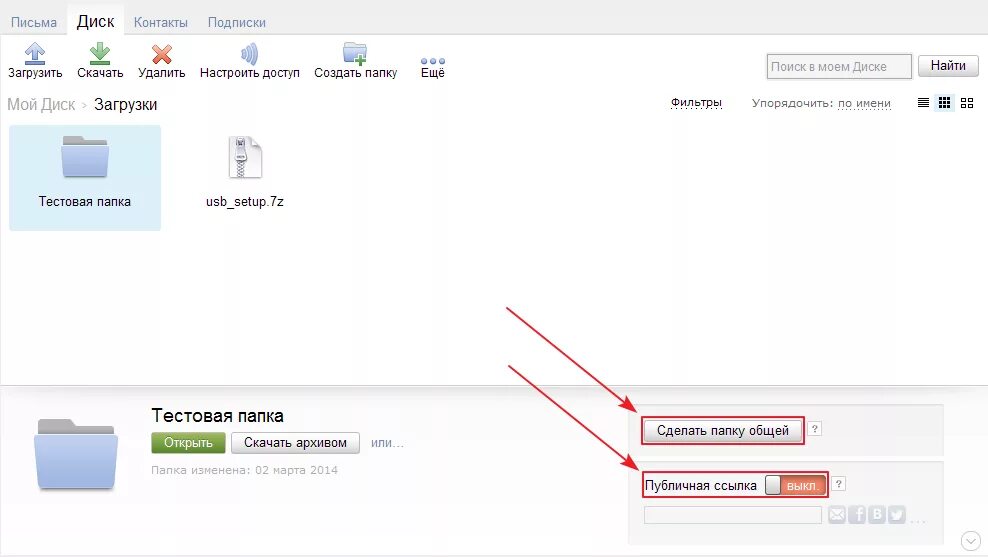Viewport: 988px width, 557px height.
Task: Click in the Поиск в моем Диске field
Action: (x=839, y=66)
